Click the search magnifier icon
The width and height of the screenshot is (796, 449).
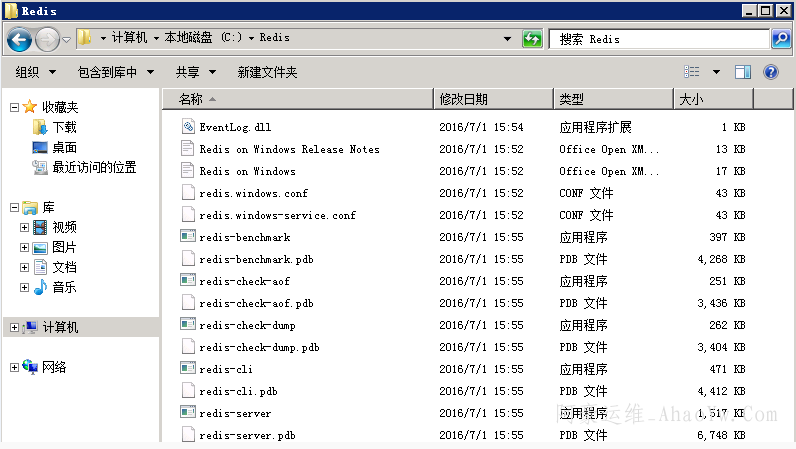781,39
